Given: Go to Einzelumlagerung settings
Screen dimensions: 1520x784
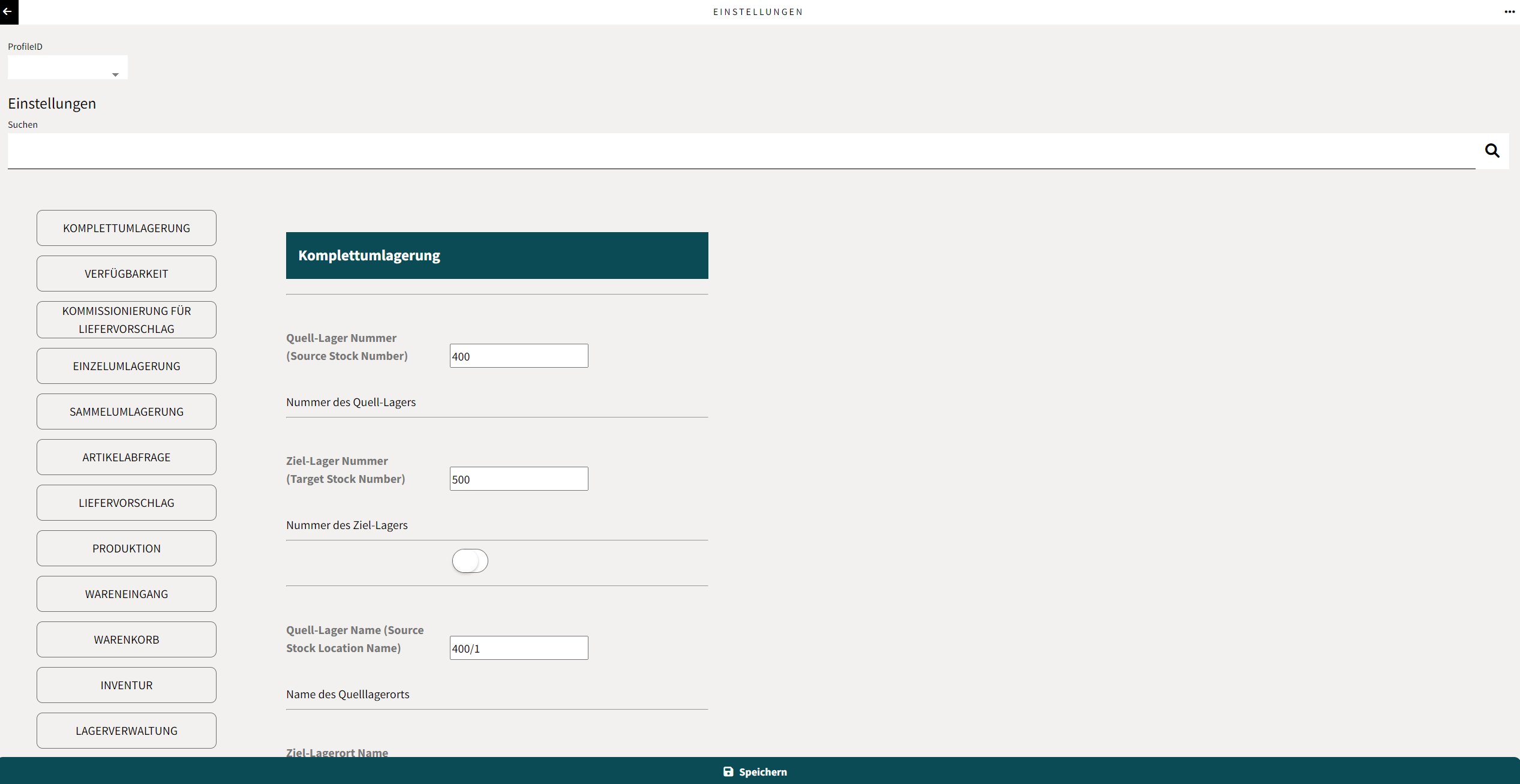Looking at the screenshot, I should tap(127, 366).
